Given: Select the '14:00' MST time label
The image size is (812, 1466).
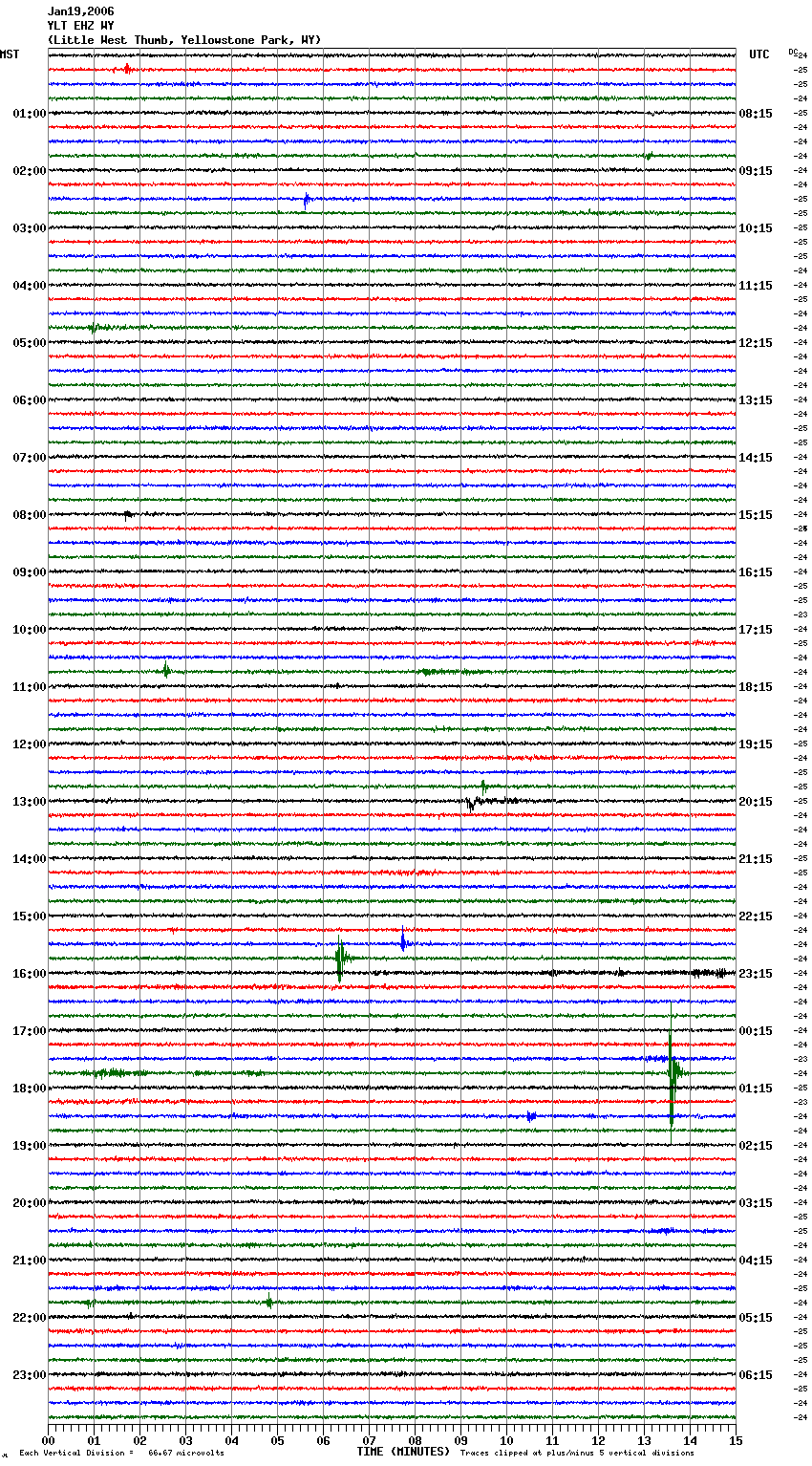Looking at the screenshot, I should point(30,859).
